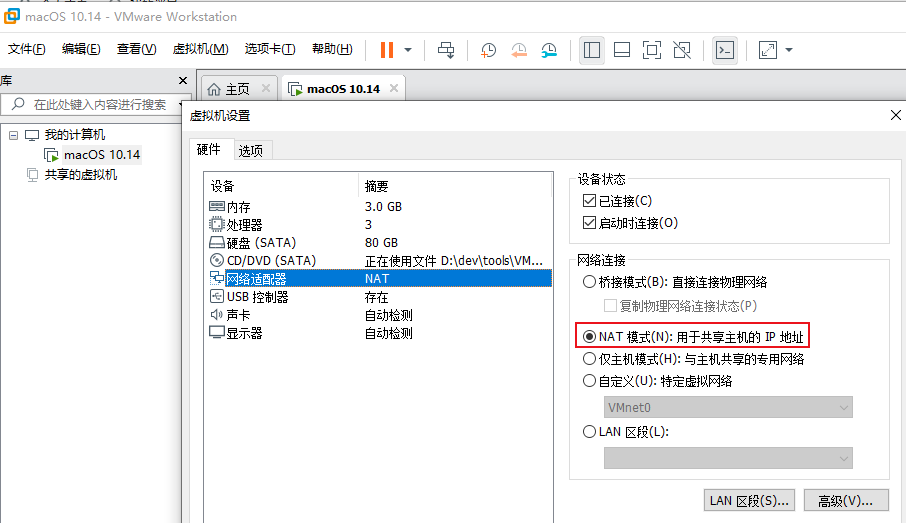Select the 显示器 device row

(x=379, y=333)
